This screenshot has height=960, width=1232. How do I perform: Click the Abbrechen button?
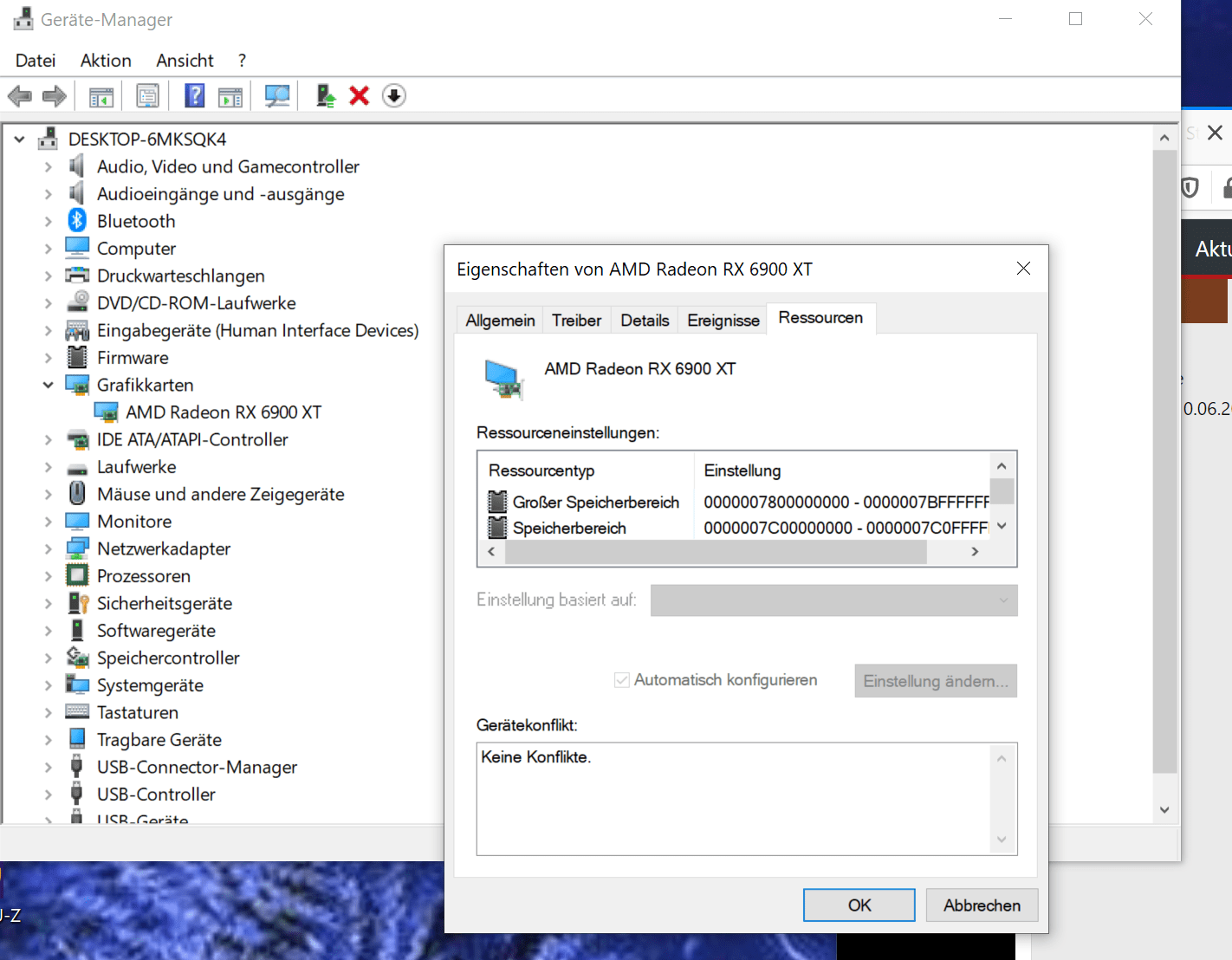click(982, 905)
